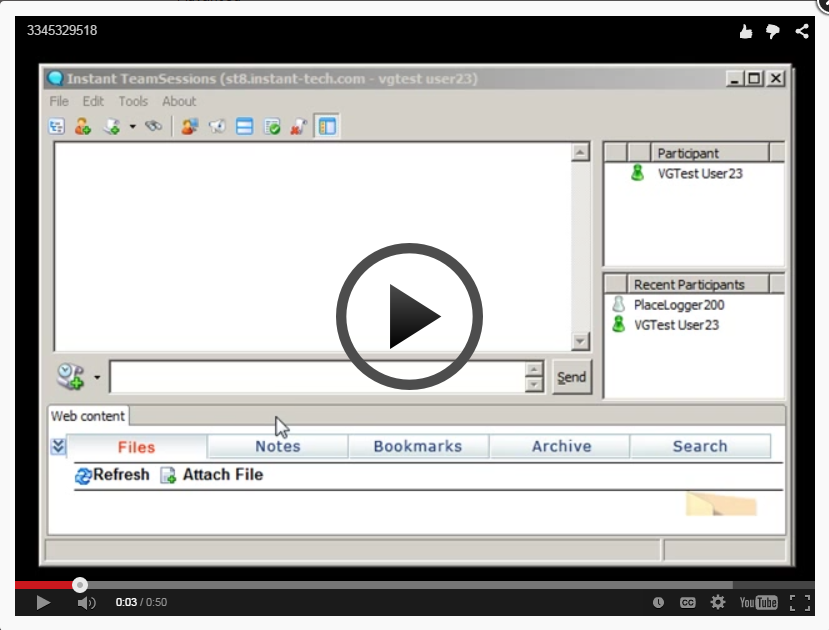
Task: Open the Edit menu
Action: pos(93,101)
